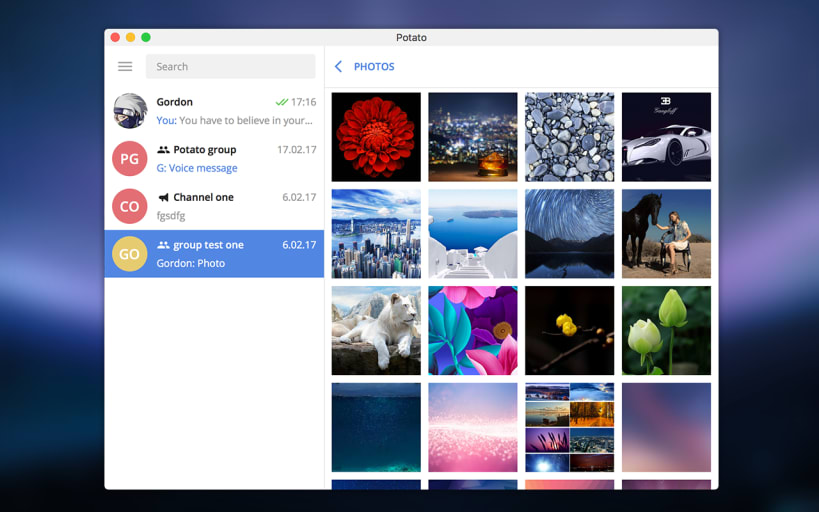
Task: Maximize the Potato window with green button
Action: click(146, 37)
